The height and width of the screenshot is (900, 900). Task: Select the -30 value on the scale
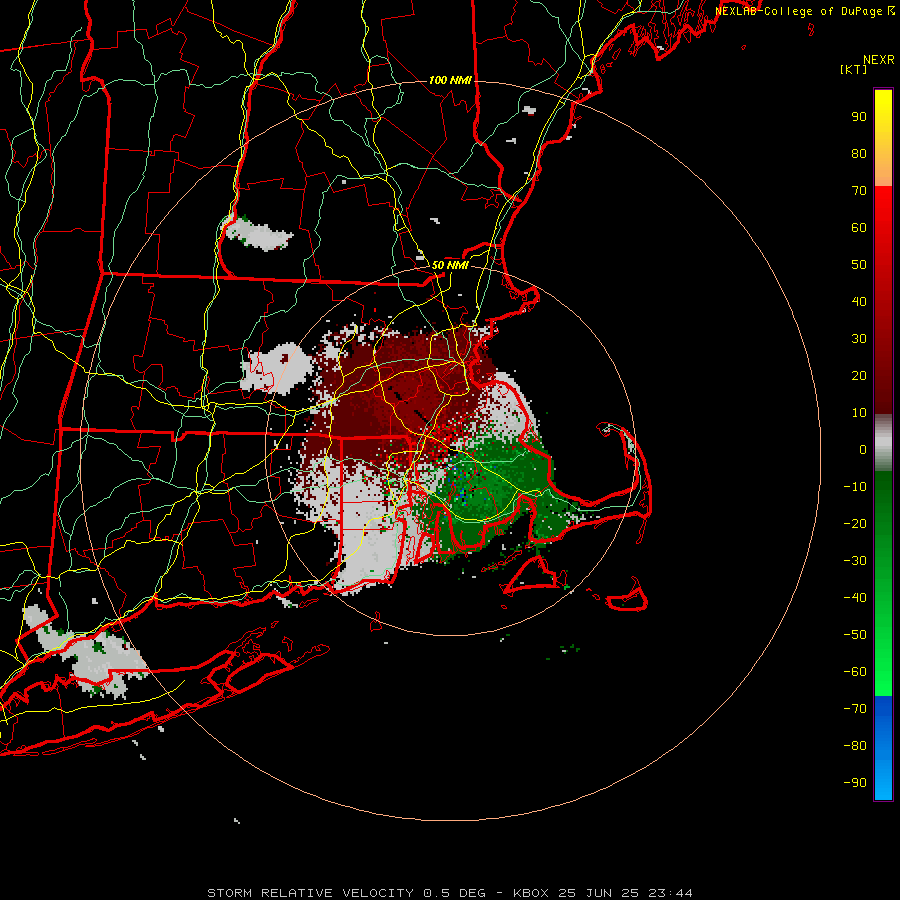[855, 561]
